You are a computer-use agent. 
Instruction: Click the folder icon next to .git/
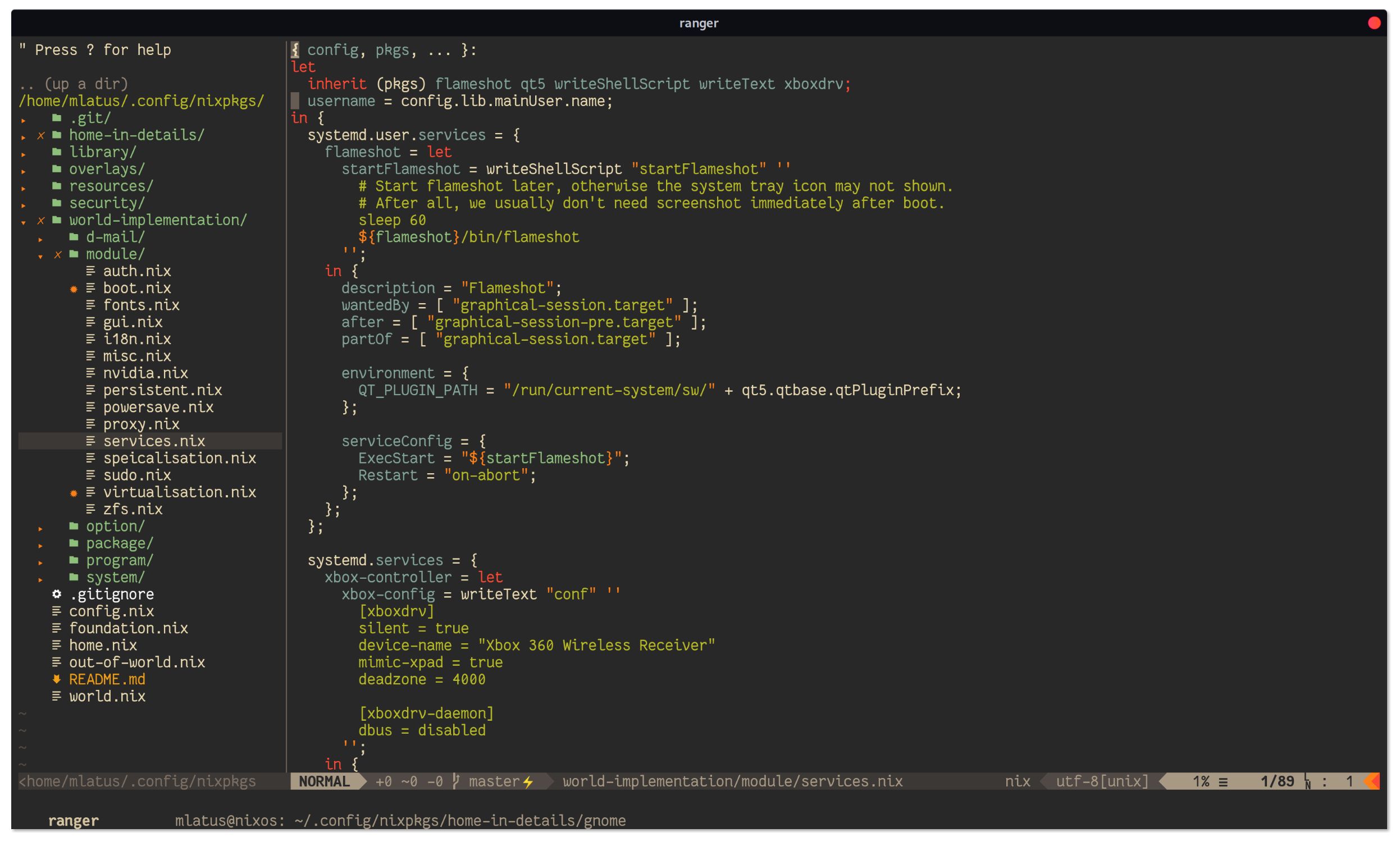click(x=57, y=118)
